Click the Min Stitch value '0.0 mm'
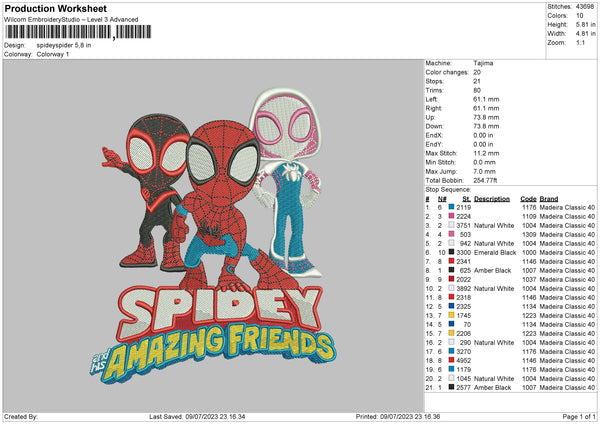This screenshot has height=424, width=600. click(484, 162)
